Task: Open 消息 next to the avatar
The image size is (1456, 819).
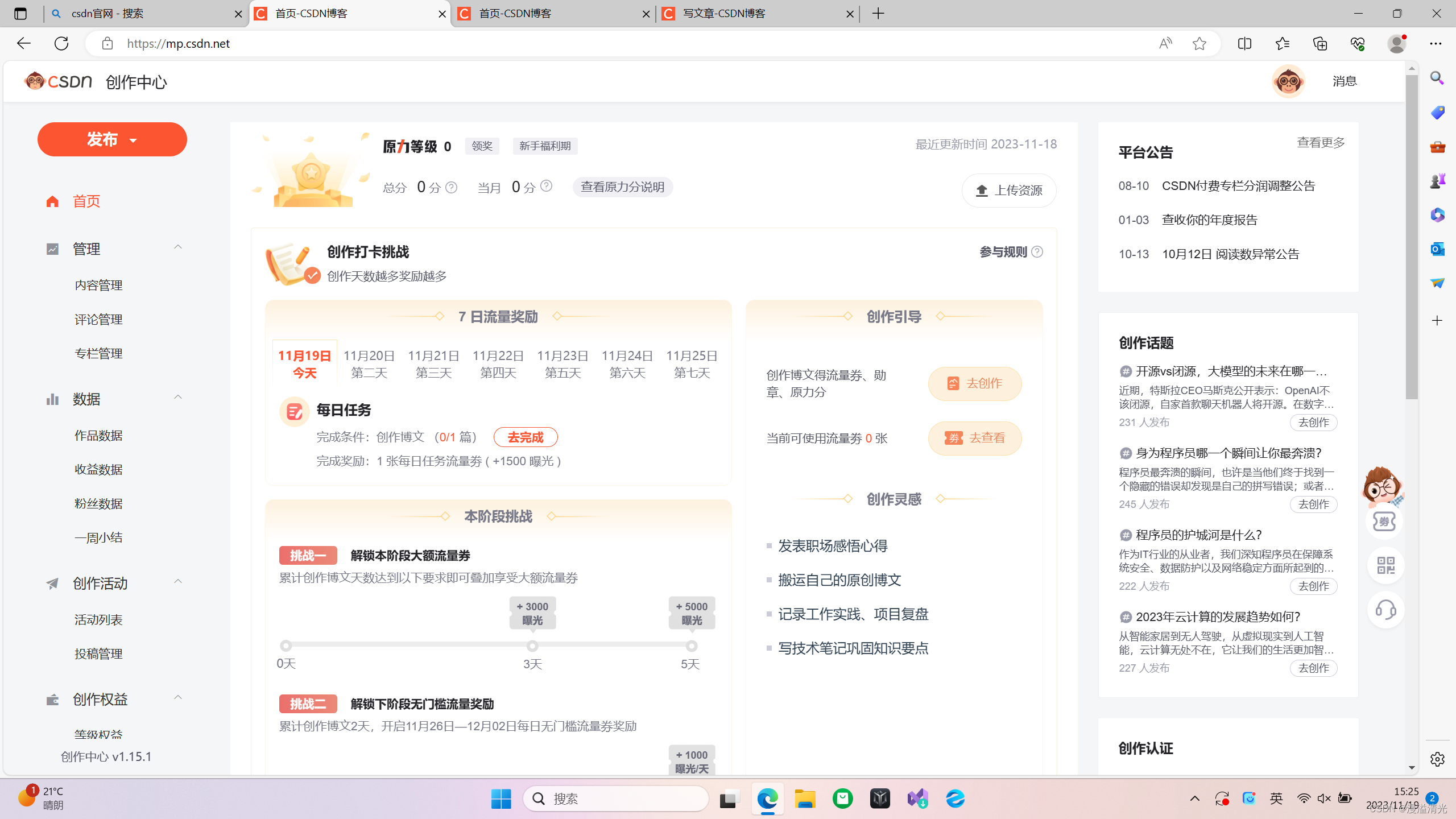Action: 1345,81
